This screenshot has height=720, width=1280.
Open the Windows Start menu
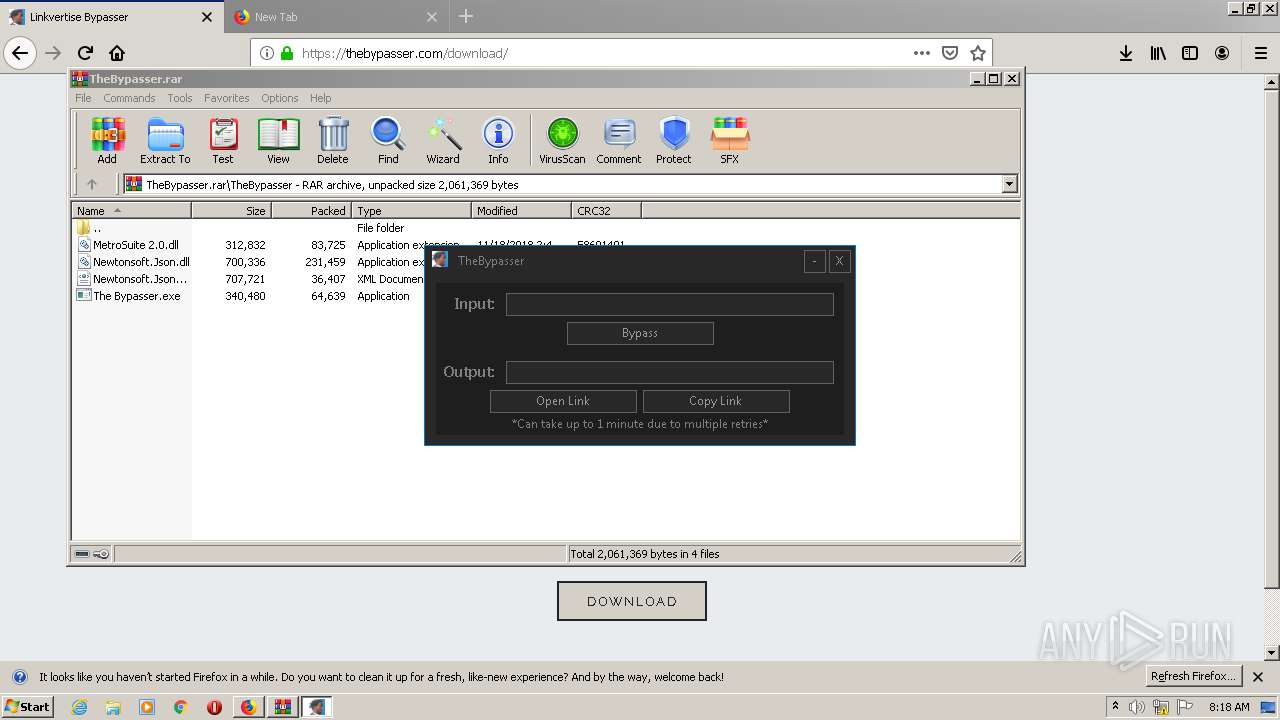[27, 707]
